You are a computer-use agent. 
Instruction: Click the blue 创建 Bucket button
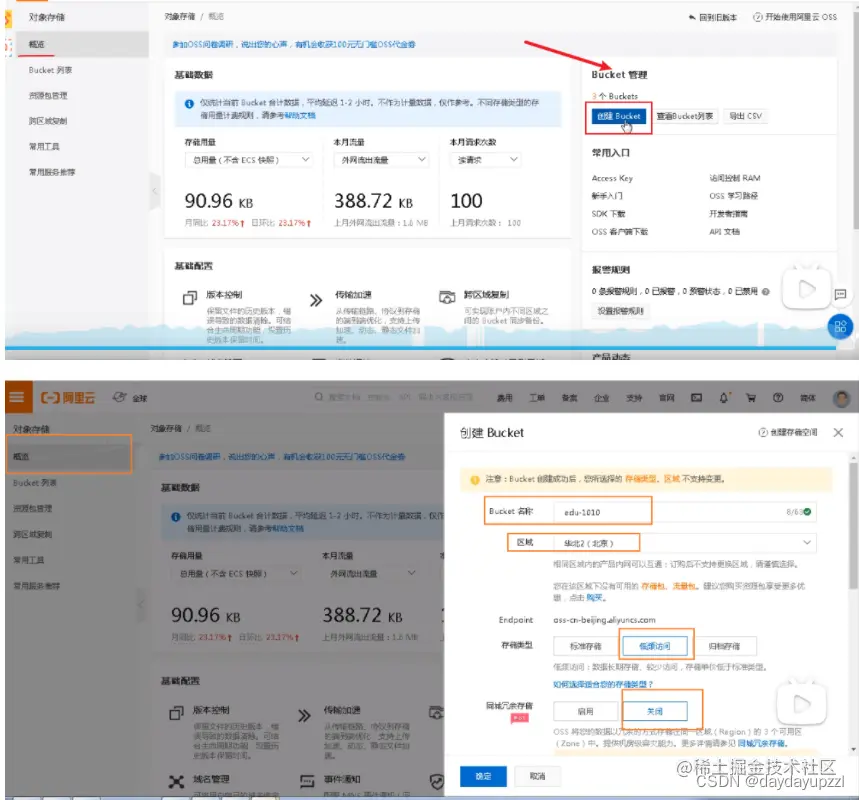(x=619, y=116)
